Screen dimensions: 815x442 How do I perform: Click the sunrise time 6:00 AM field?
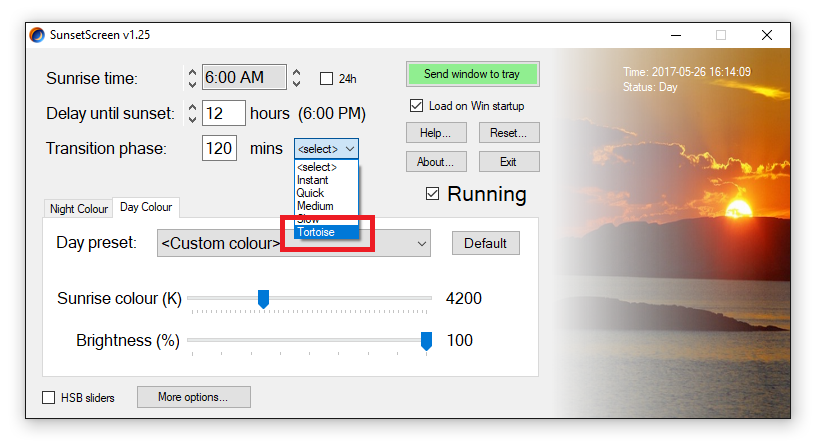click(x=244, y=77)
